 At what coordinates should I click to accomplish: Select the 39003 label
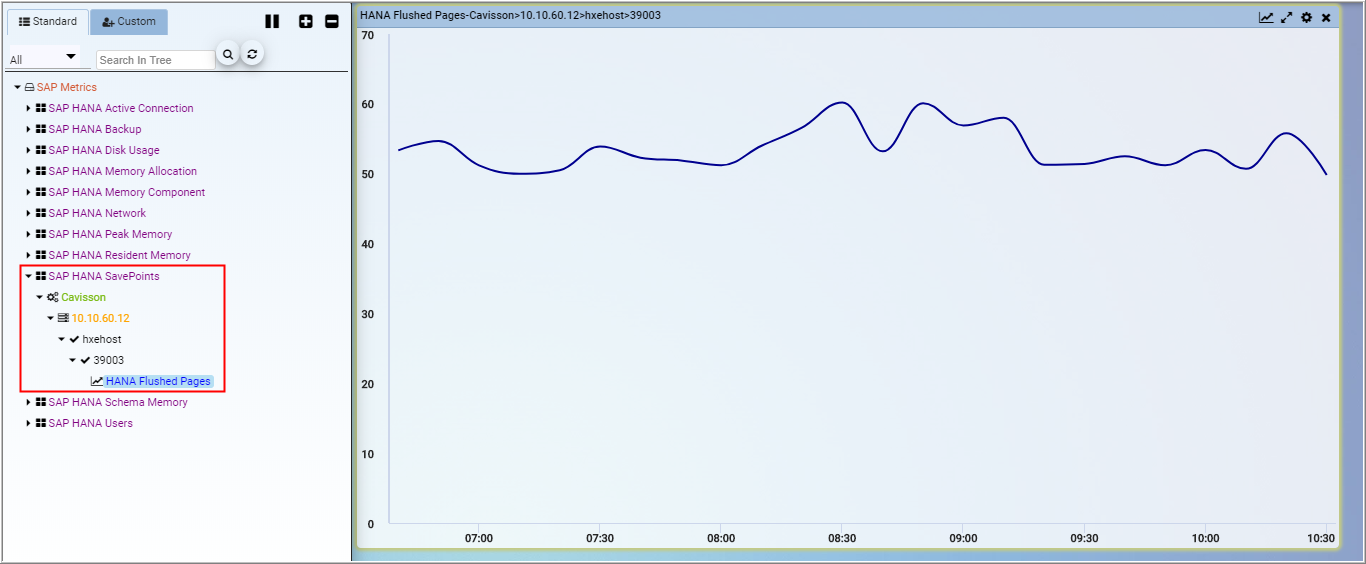pyautogui.click(x=109, y=360)
